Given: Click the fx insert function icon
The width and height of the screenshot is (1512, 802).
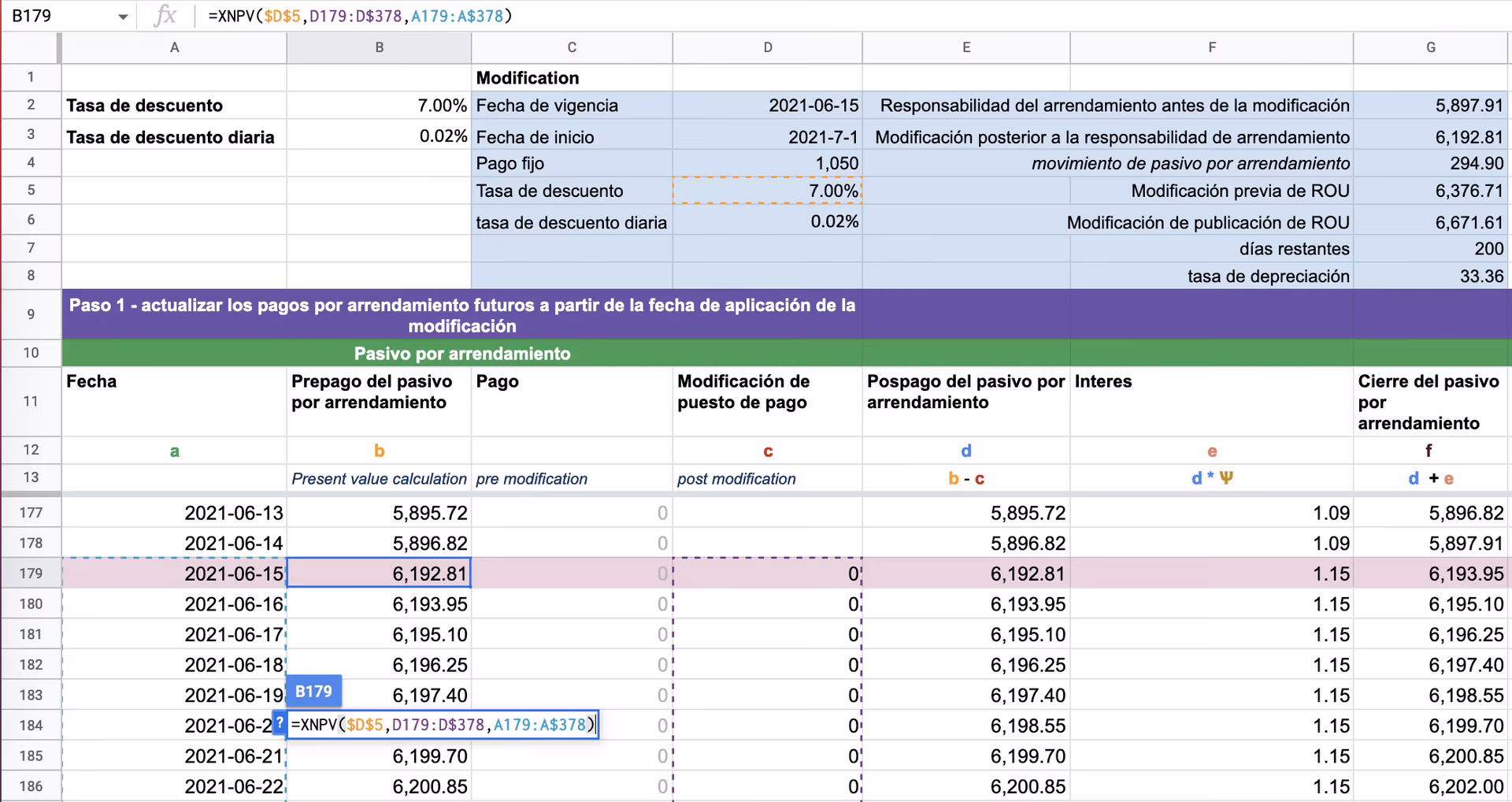Looking at the screenshot, I should [165, 14].
